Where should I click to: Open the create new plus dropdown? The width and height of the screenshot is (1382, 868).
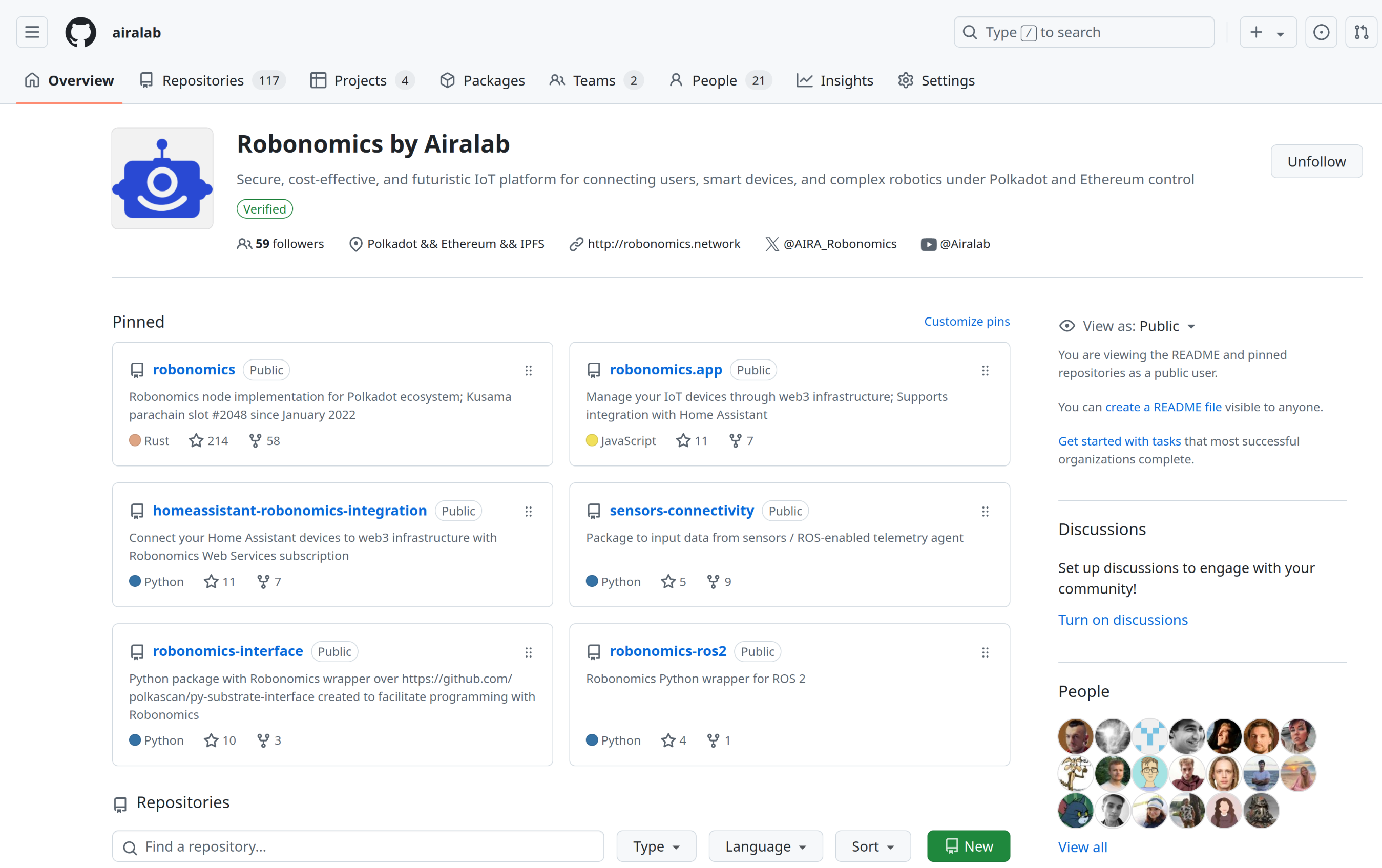[1267, 32]
